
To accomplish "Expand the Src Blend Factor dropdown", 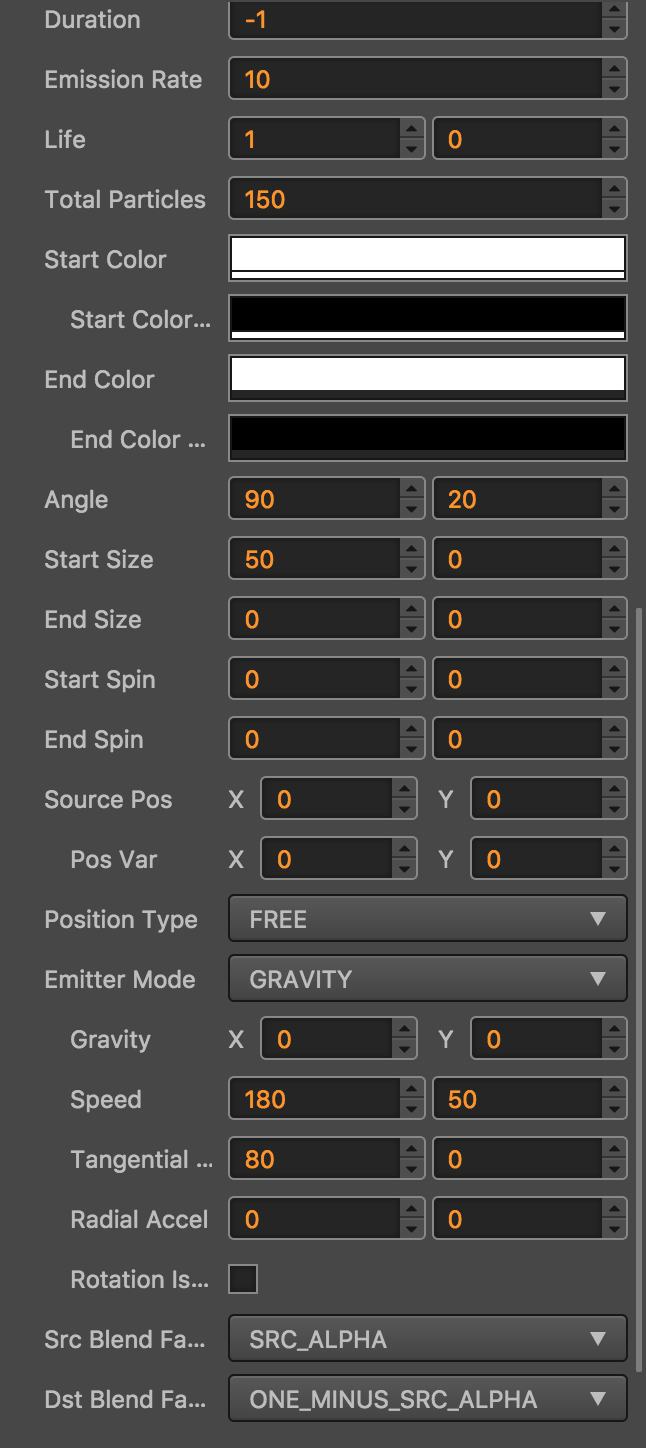I will click(427, 1339).
